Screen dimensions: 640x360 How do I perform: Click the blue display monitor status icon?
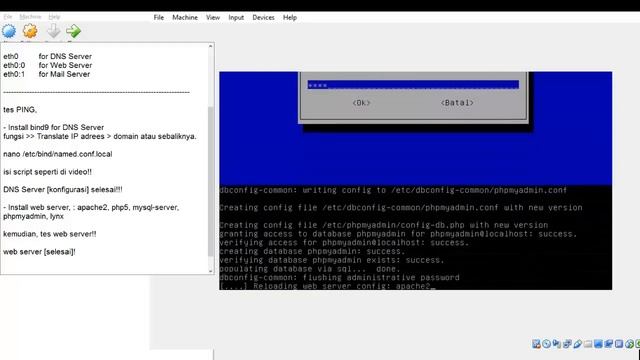pyautogui.click(x=598, y=344)
